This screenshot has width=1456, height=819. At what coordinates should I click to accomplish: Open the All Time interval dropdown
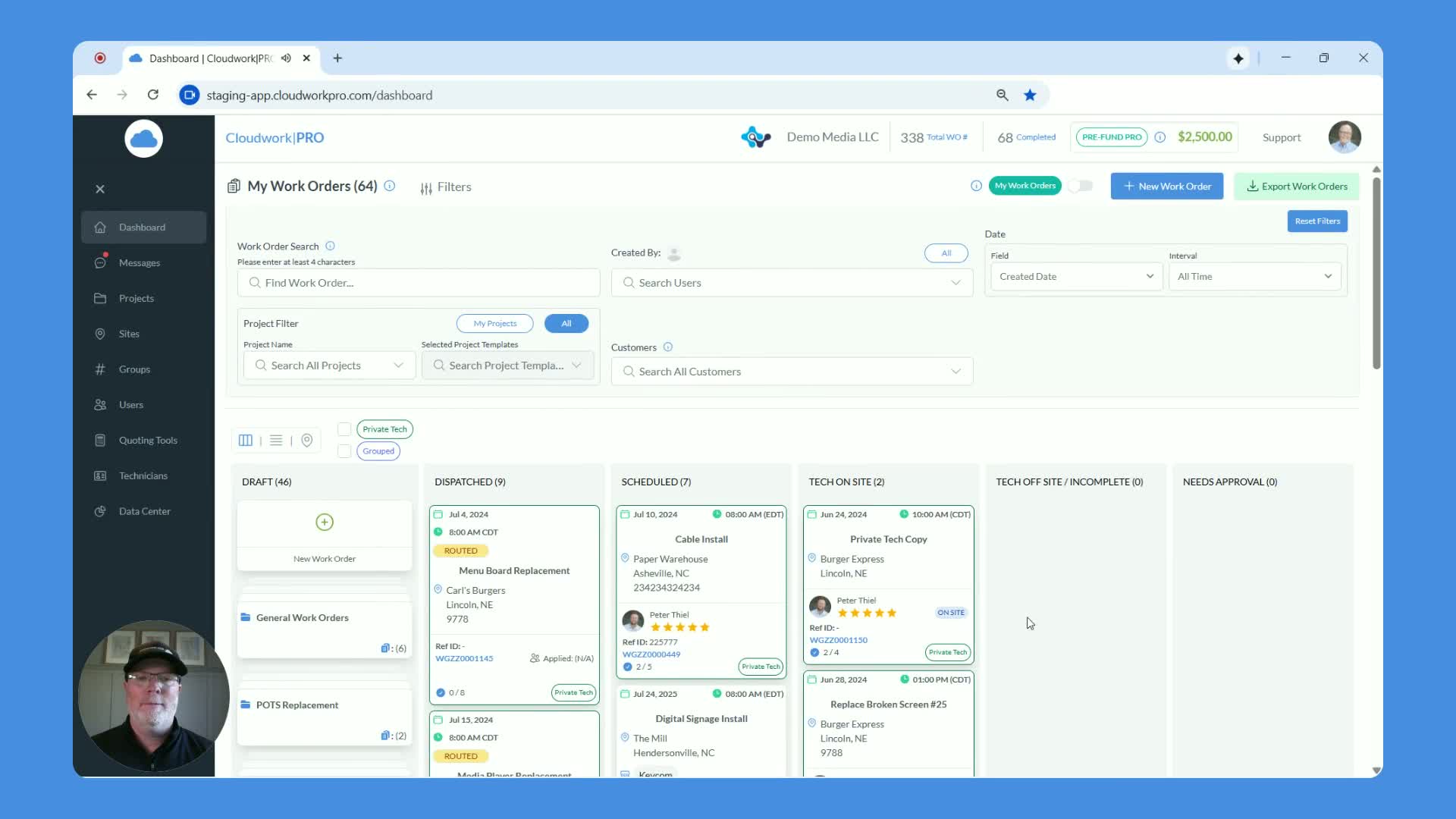1254,277
